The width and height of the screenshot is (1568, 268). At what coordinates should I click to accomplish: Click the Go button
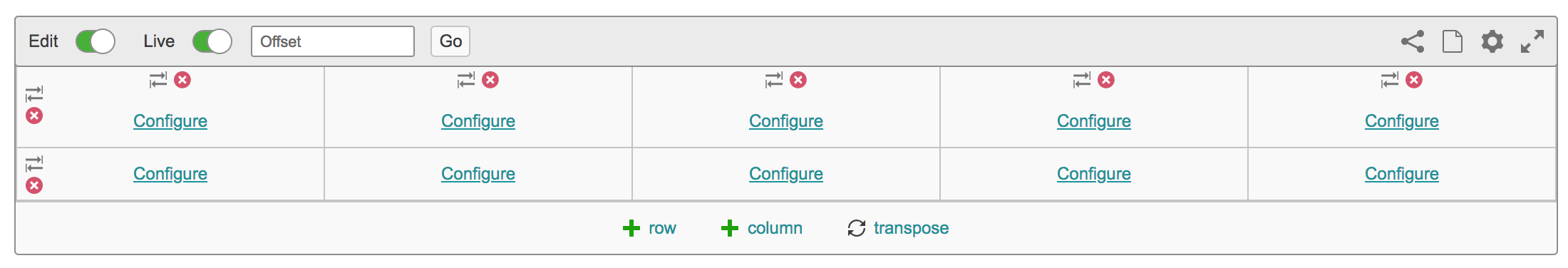click(450, 41)
